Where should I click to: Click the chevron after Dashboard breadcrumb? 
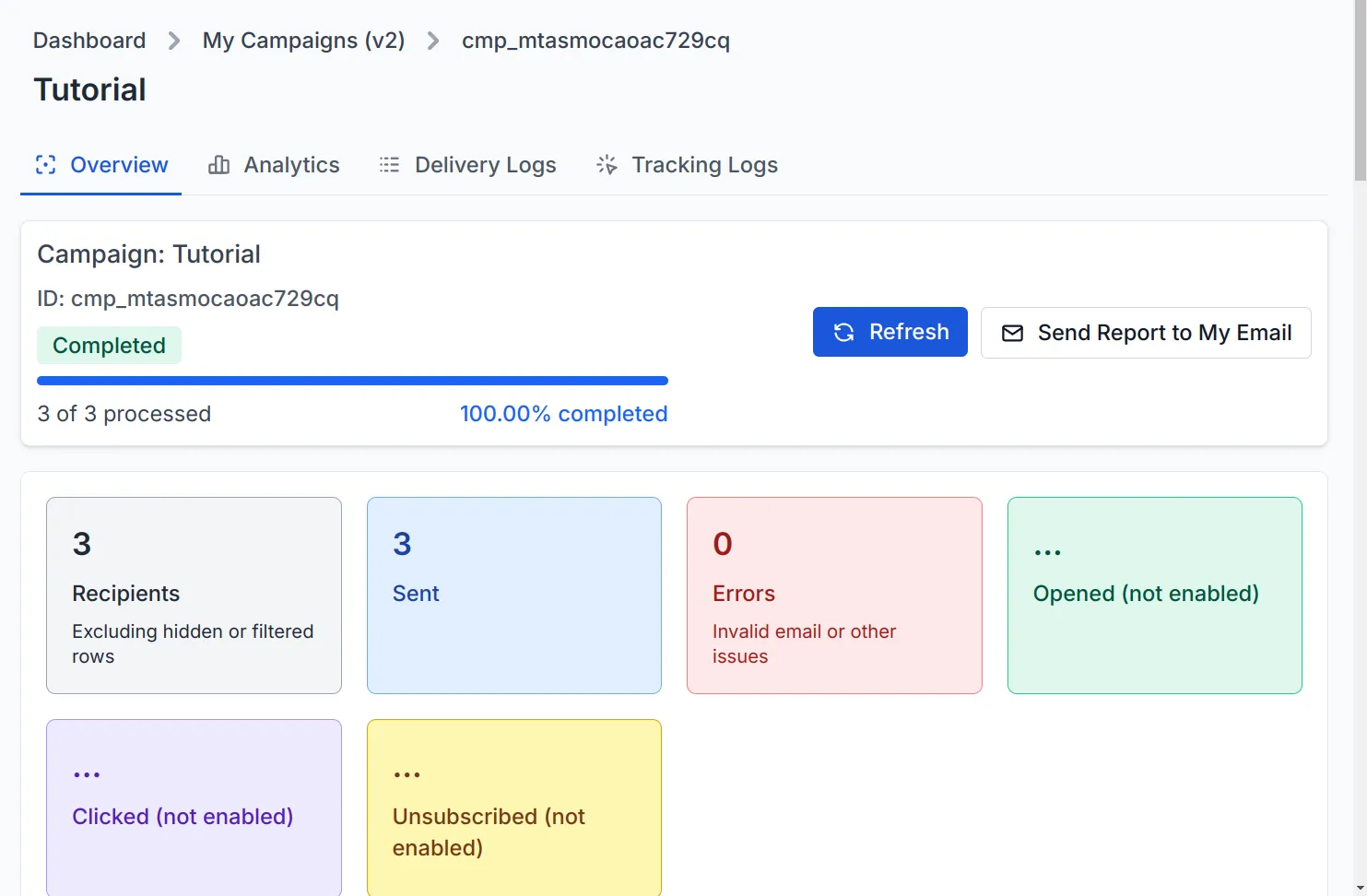172,41
